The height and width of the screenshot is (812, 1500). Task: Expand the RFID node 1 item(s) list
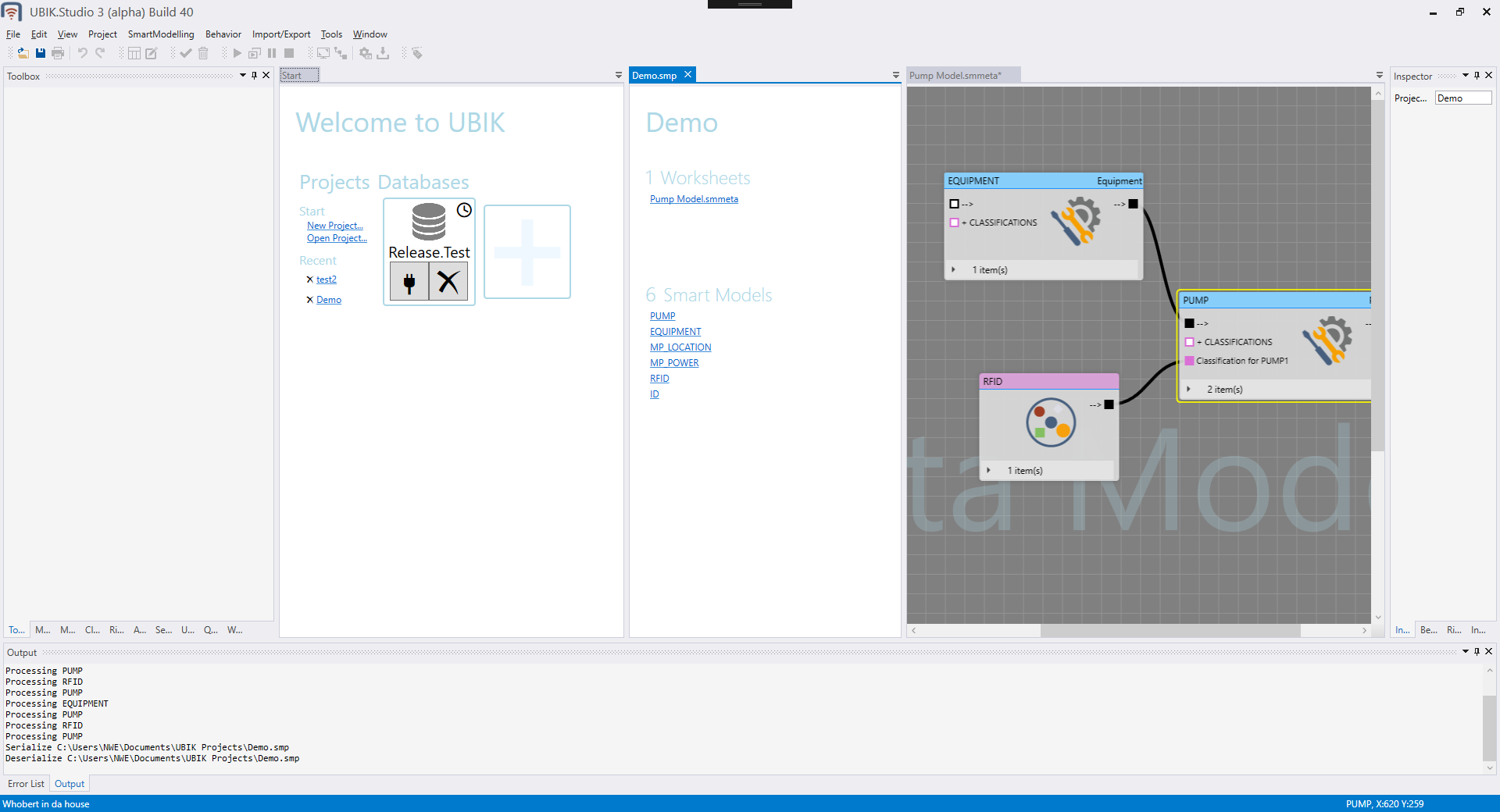coord(988,471)
